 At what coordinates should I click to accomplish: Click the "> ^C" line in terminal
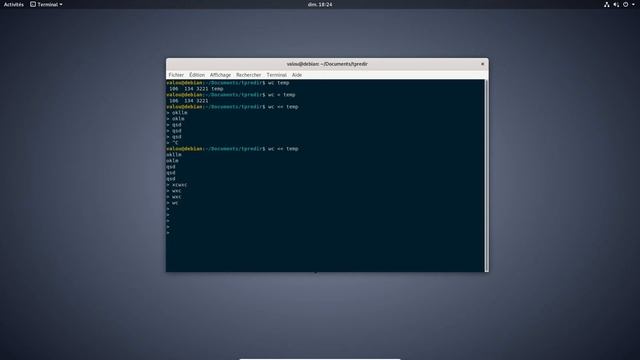pyautogui.click(x=172, y=143)
